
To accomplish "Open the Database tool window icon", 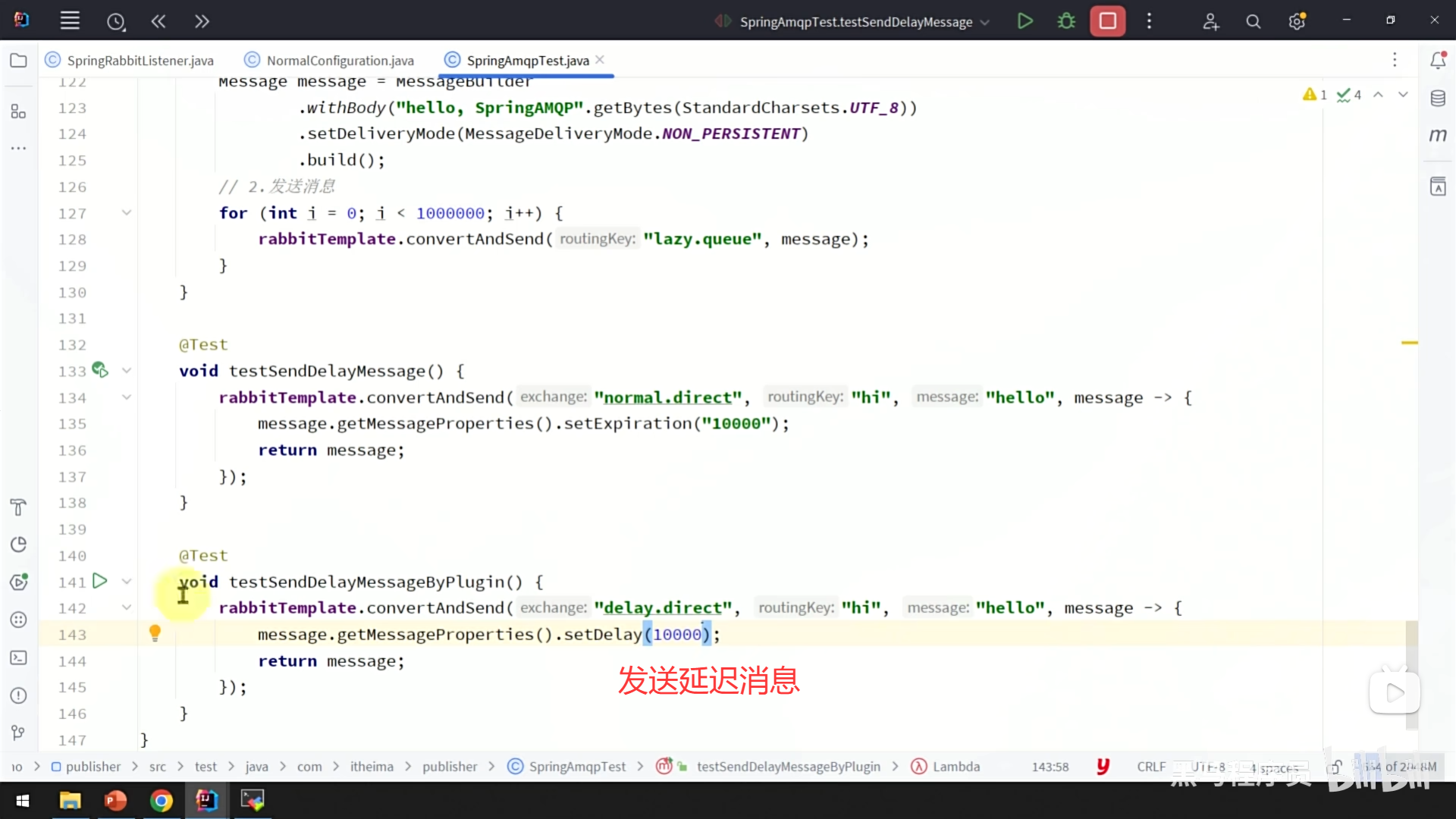I will pyautogui.click(x=1438, y=99).
